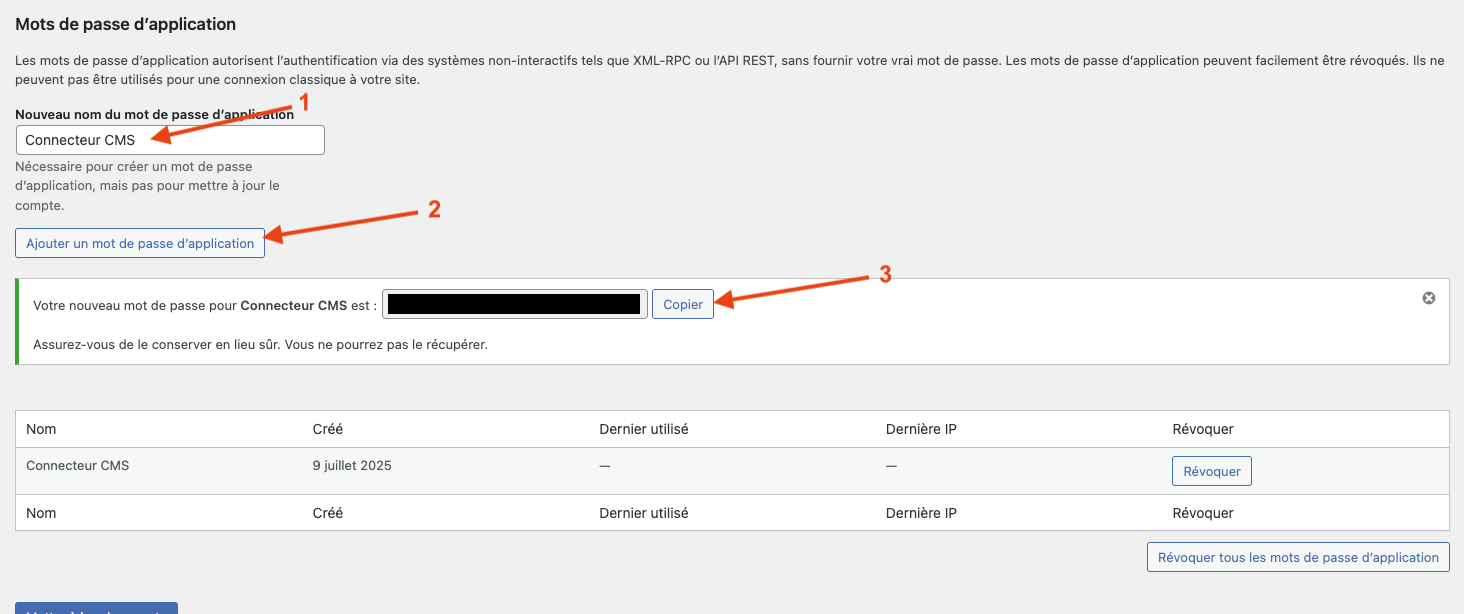1464x614 pixels.
Task: Click the 'Mots de passe d'application' section heading
Action: pos(125,23)
